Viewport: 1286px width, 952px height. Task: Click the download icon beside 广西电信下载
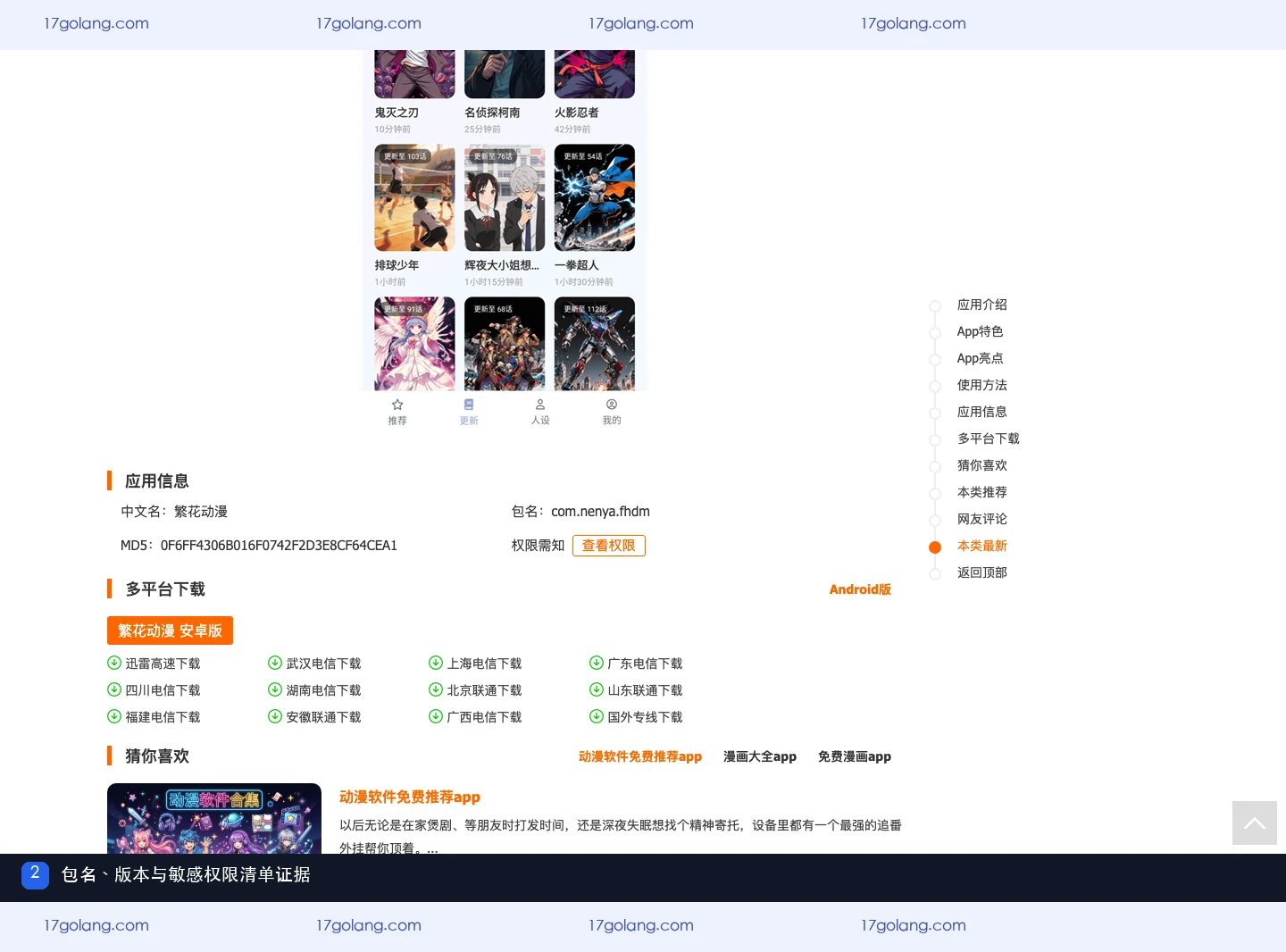436,716
